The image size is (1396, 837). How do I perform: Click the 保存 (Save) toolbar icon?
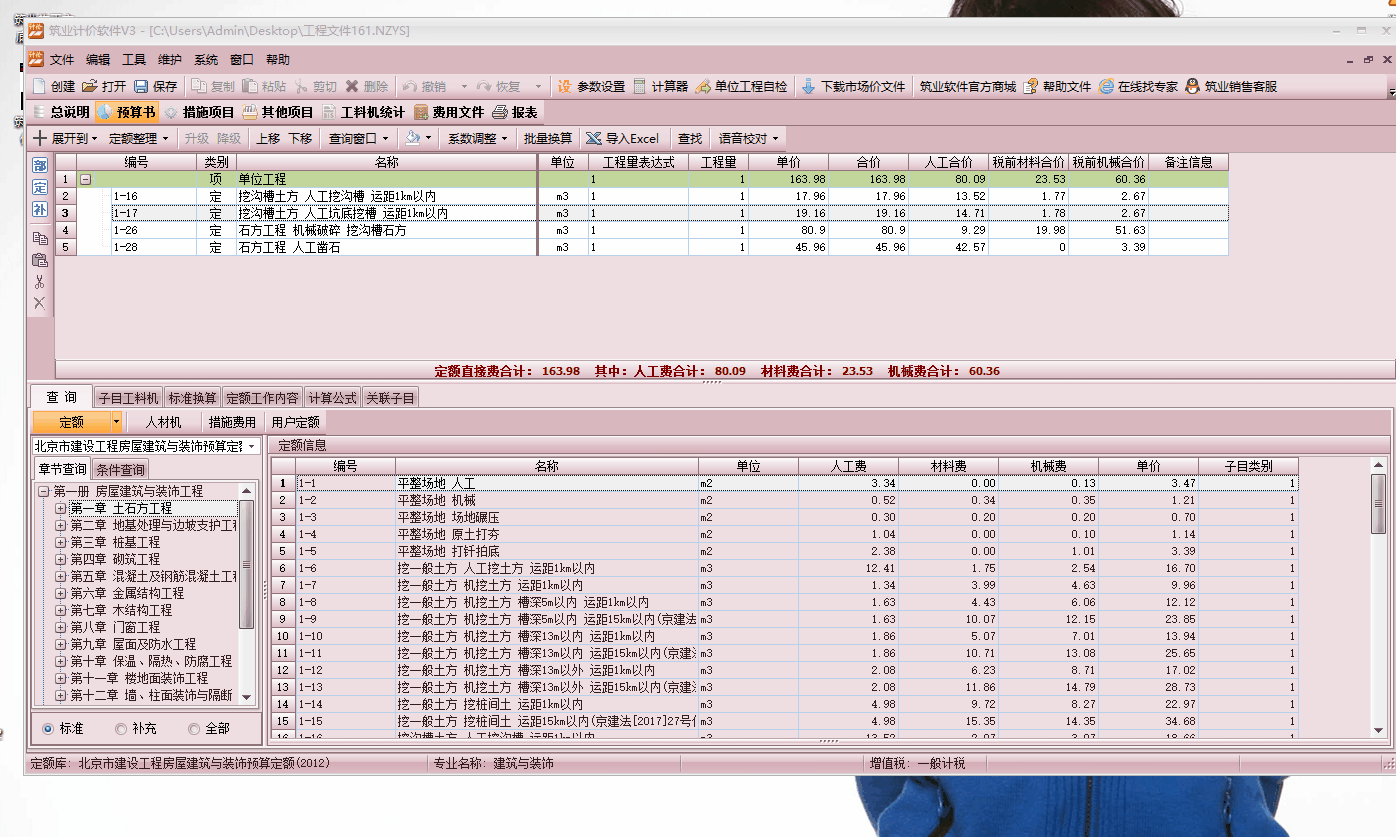pyautogui.click(x=141, y=87)
